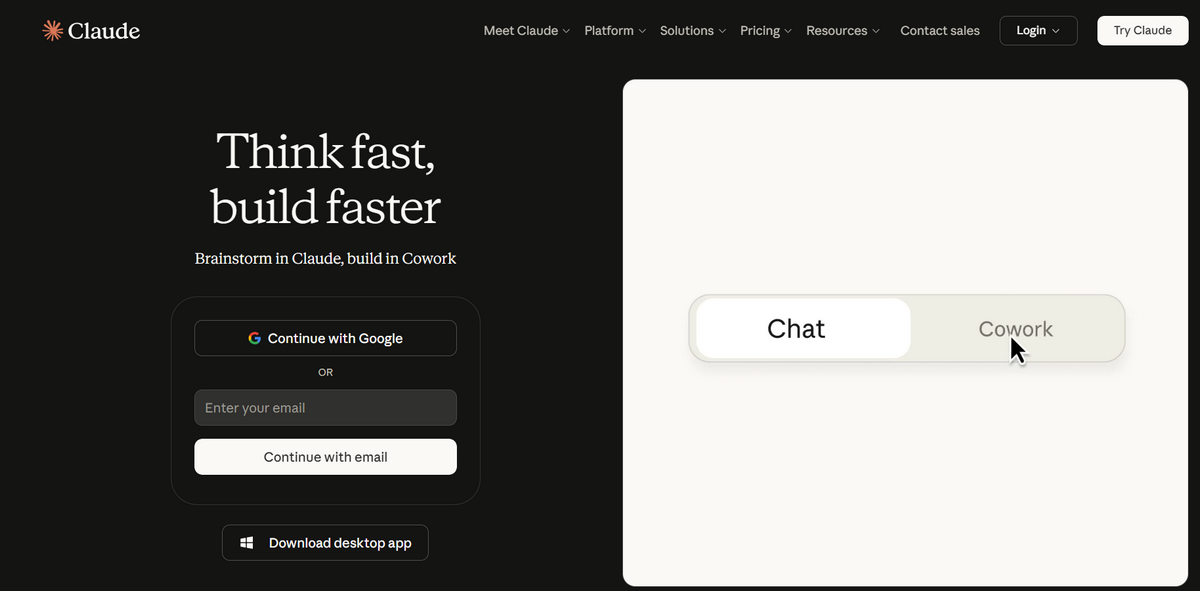Image resolution: width=1200 pixels, height=591 pixels.
Task: Click Continue with email button
Action: [325, 457]
